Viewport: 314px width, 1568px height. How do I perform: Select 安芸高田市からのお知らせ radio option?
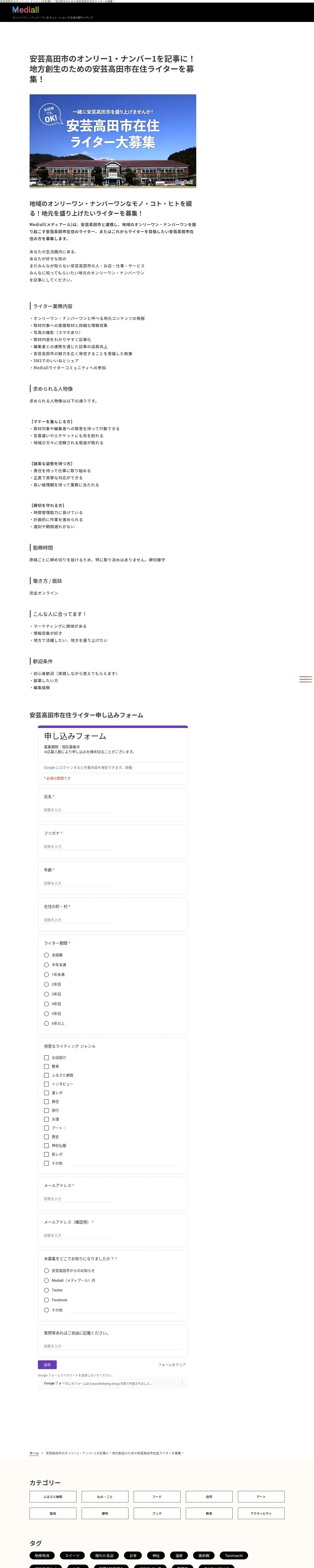(46, 1271)
